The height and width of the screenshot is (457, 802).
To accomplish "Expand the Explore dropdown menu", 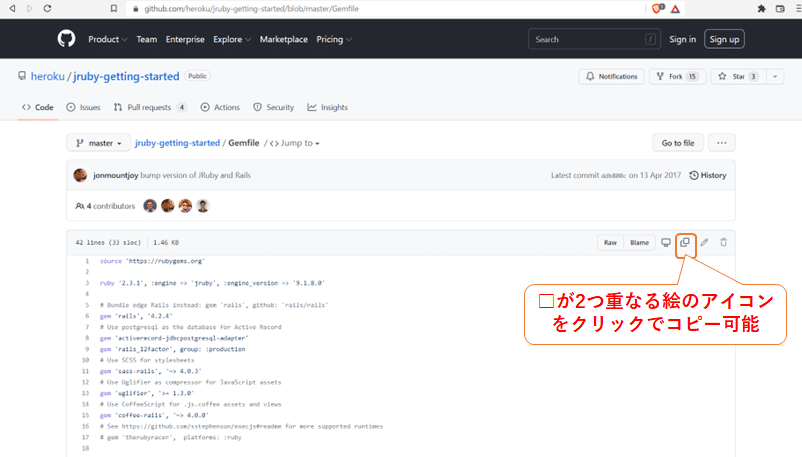I will pyautogui.click(x=232, y=39).
